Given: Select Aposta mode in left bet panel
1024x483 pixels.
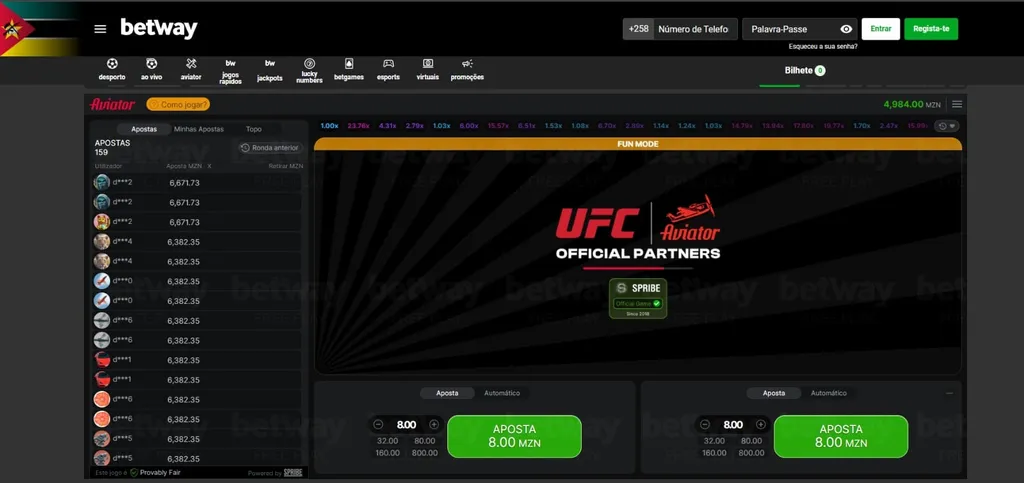Looking at the screenshot, I should [447, 393].
